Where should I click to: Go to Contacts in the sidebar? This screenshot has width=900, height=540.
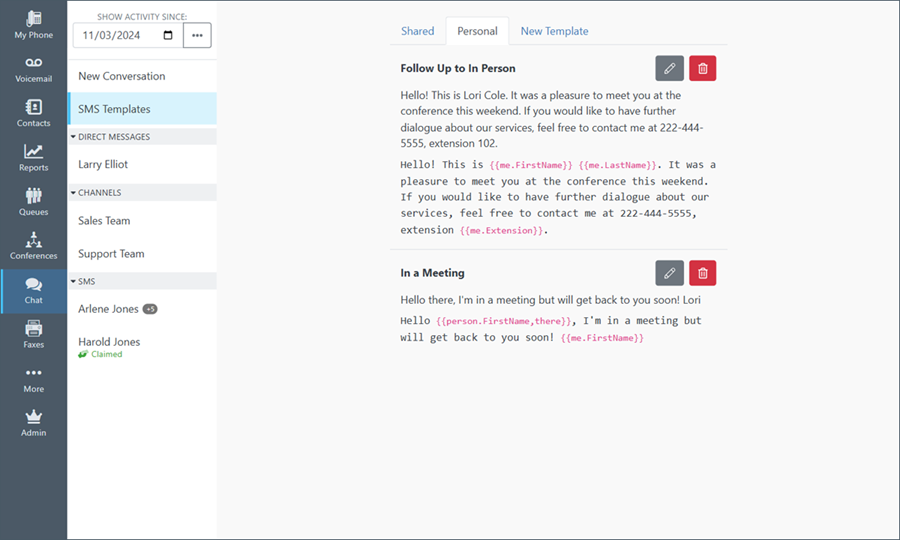tap(33, 113)
